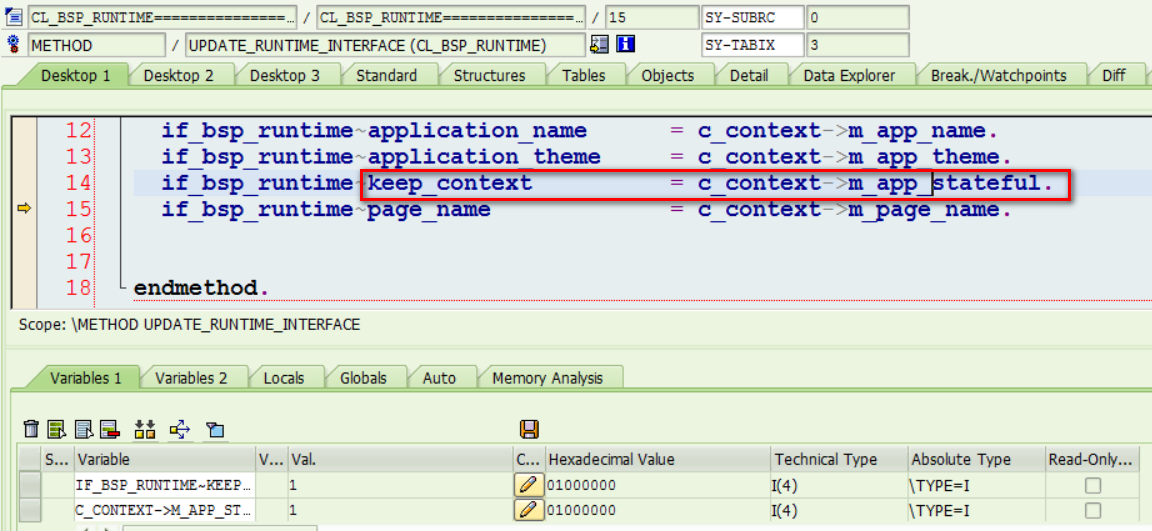
Task: Select the Locals tab
Action: pos(284,378)
